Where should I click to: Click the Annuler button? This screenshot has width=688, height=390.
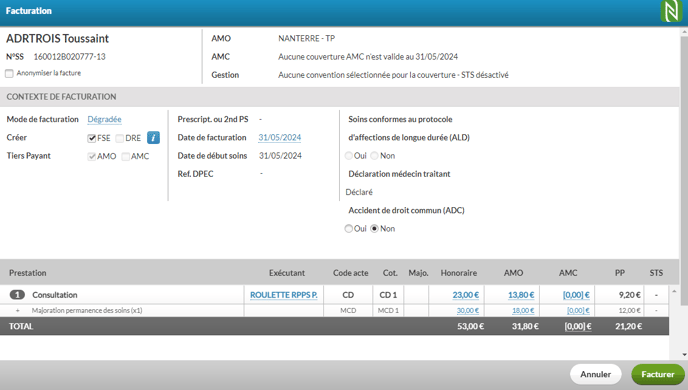(595, 374)
